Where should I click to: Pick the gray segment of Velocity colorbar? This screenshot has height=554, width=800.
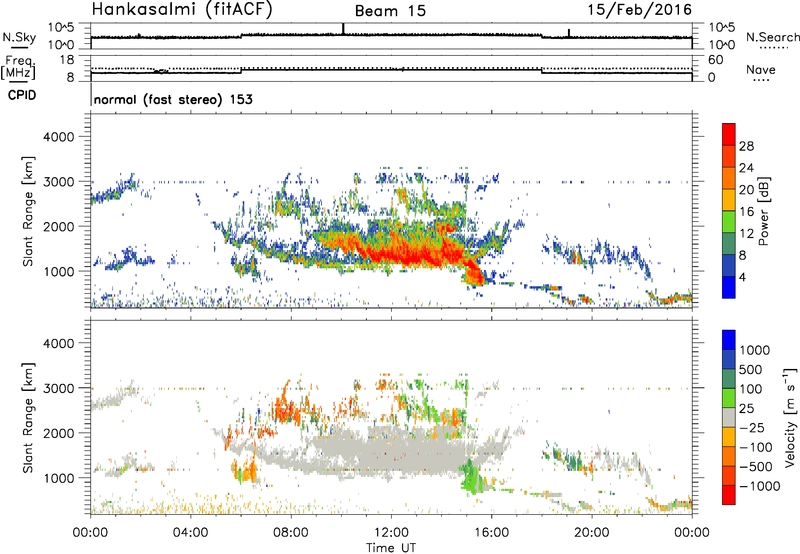729,418
